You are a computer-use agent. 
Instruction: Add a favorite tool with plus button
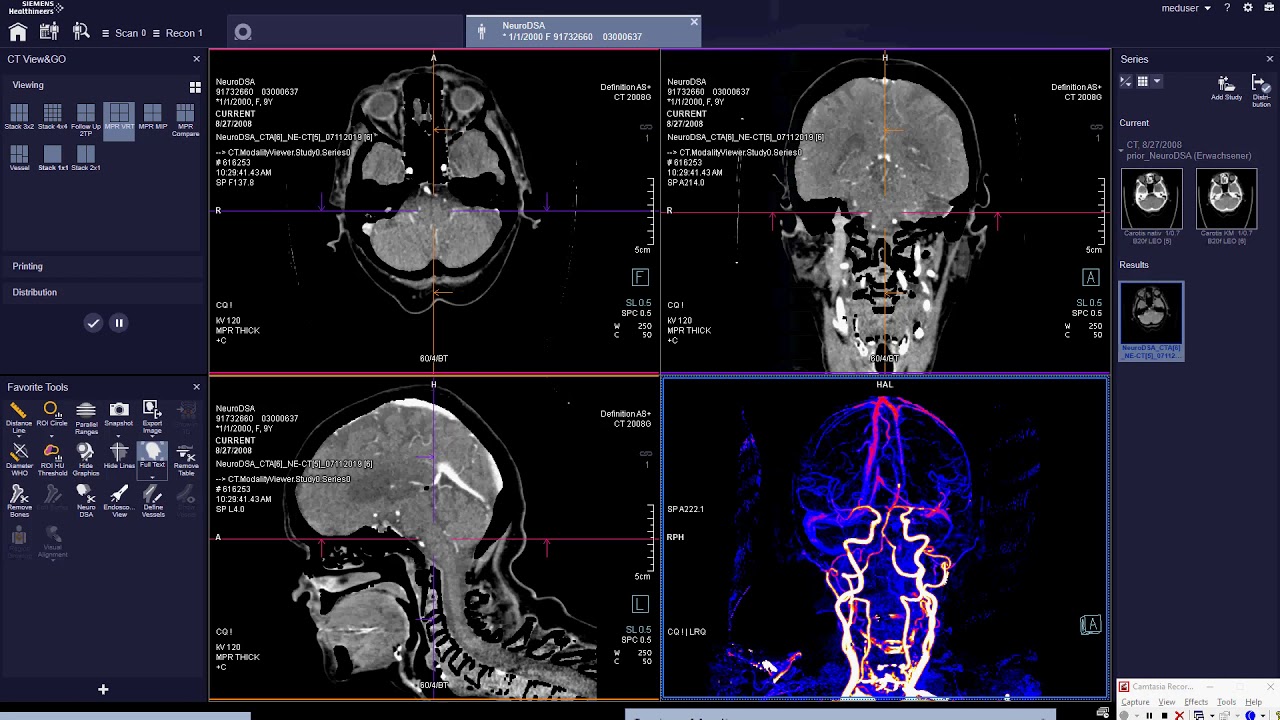[x=103, y=689]
